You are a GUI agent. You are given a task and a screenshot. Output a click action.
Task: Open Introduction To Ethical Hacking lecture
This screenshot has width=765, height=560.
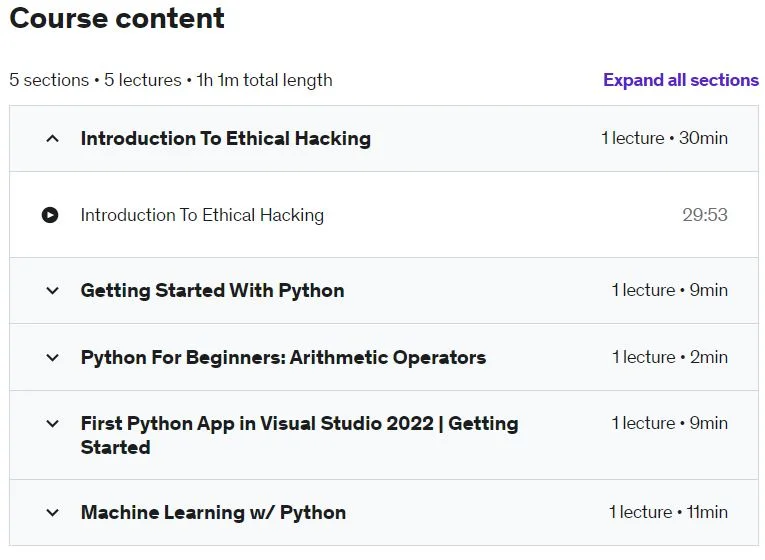pos(202,215)
